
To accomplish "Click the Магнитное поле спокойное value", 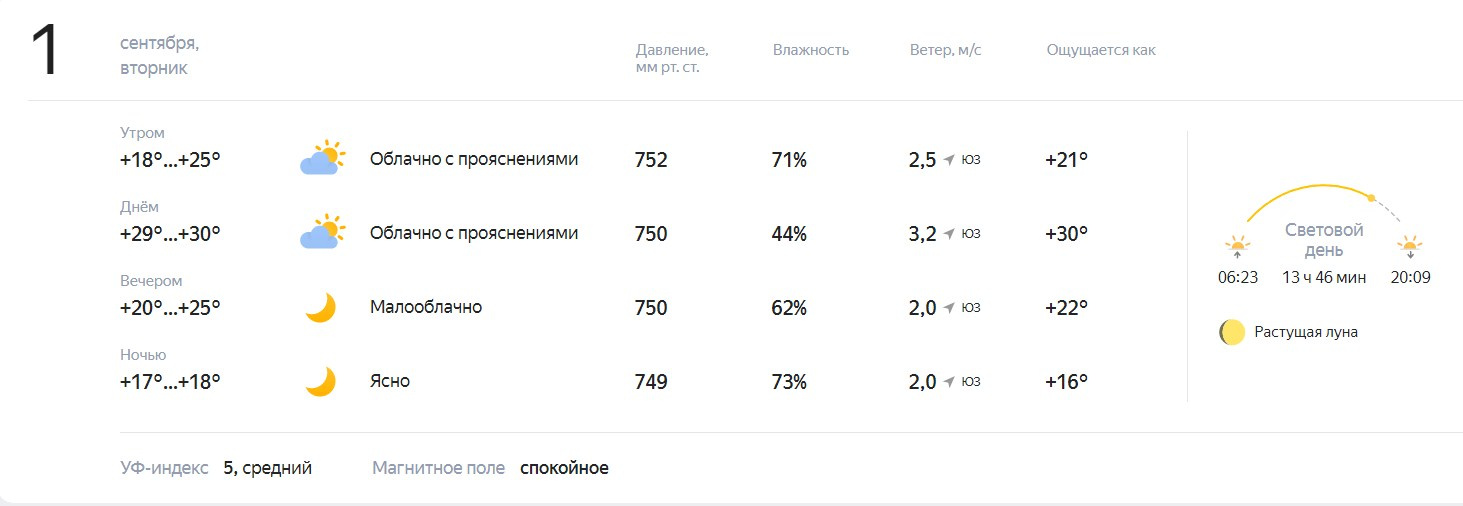I will pos(564,468).
